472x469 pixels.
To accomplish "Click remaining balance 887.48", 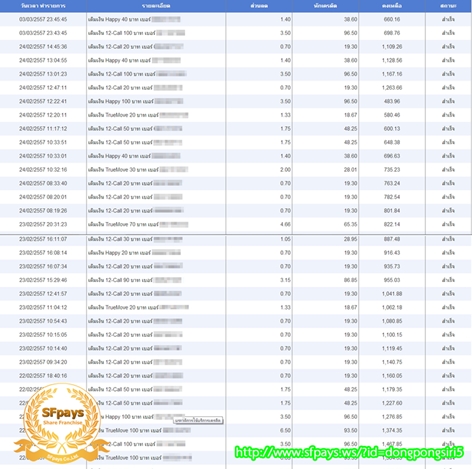I will point(392,239).
